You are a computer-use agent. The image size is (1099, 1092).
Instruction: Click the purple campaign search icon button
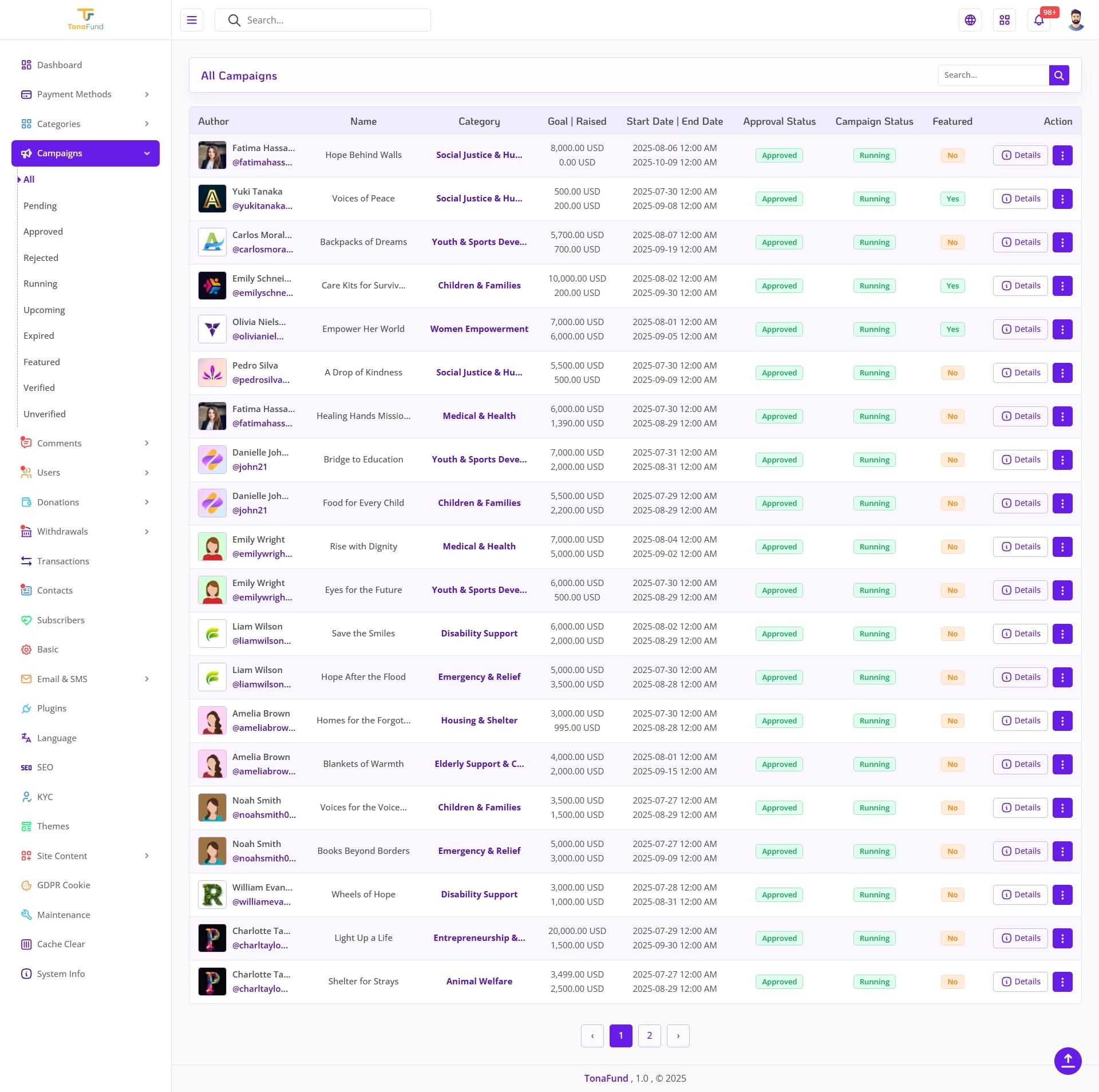(x=1059, y=75)
